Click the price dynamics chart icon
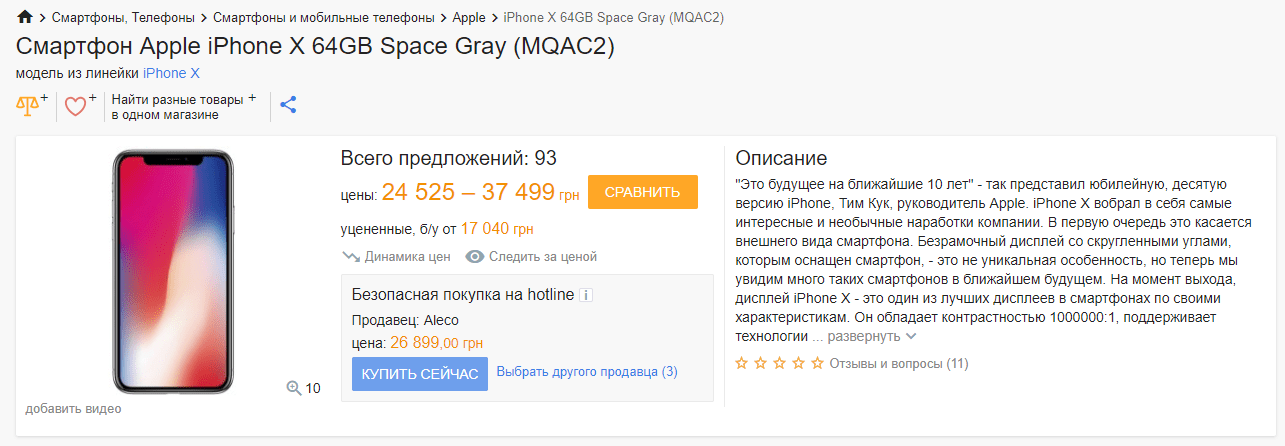 coord(351,257)
